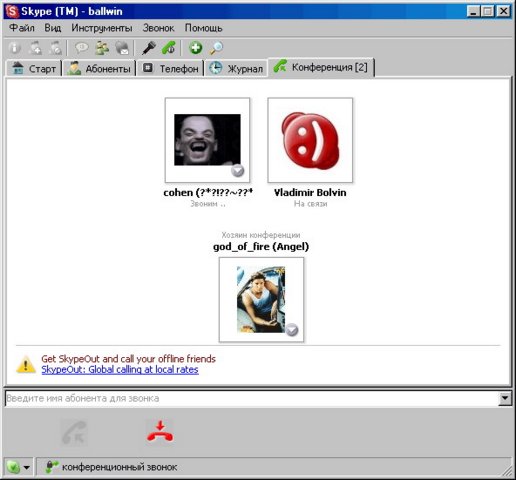
Task: Click the send voicemail icon
Action: click(x=122, y=48)
